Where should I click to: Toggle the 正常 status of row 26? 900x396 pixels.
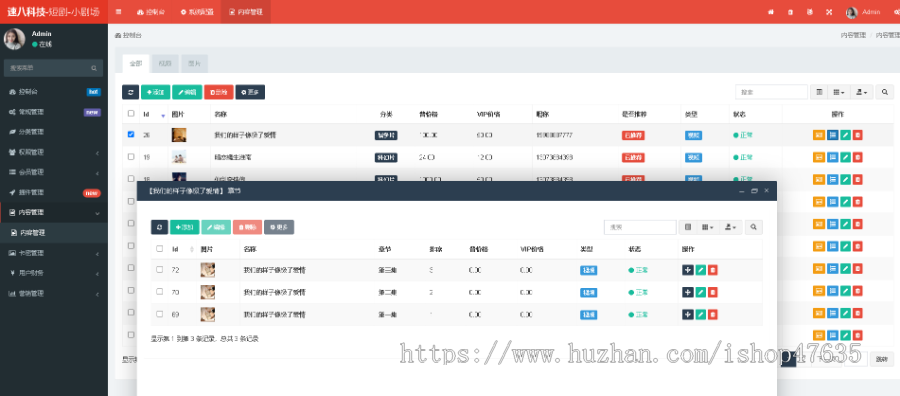[743, 135]
